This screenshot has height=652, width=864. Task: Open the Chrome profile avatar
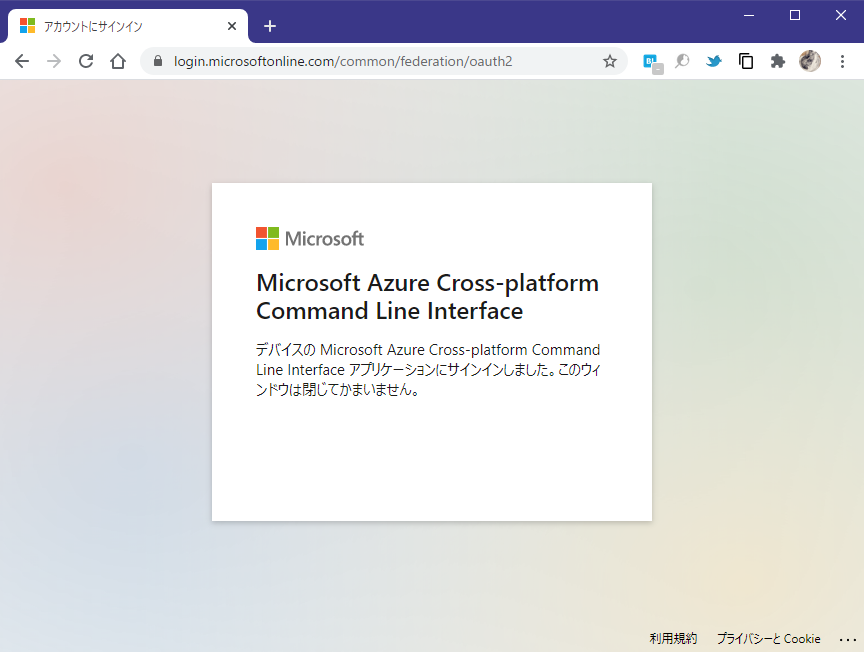(810, 61)
